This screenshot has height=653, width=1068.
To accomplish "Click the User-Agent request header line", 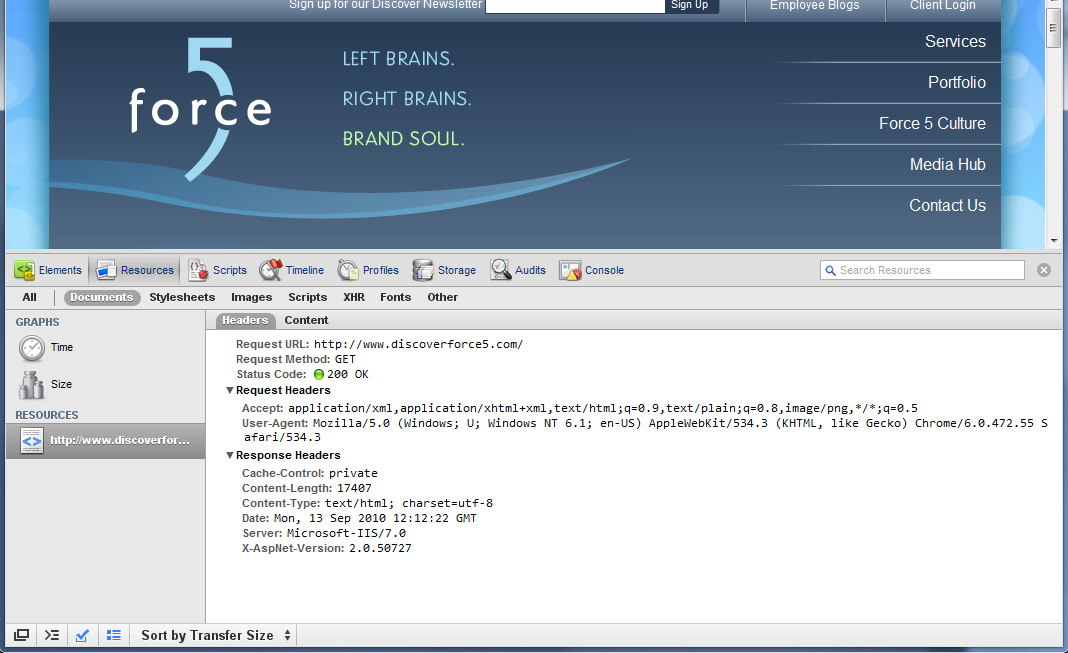I will click(x=644, y=430).
